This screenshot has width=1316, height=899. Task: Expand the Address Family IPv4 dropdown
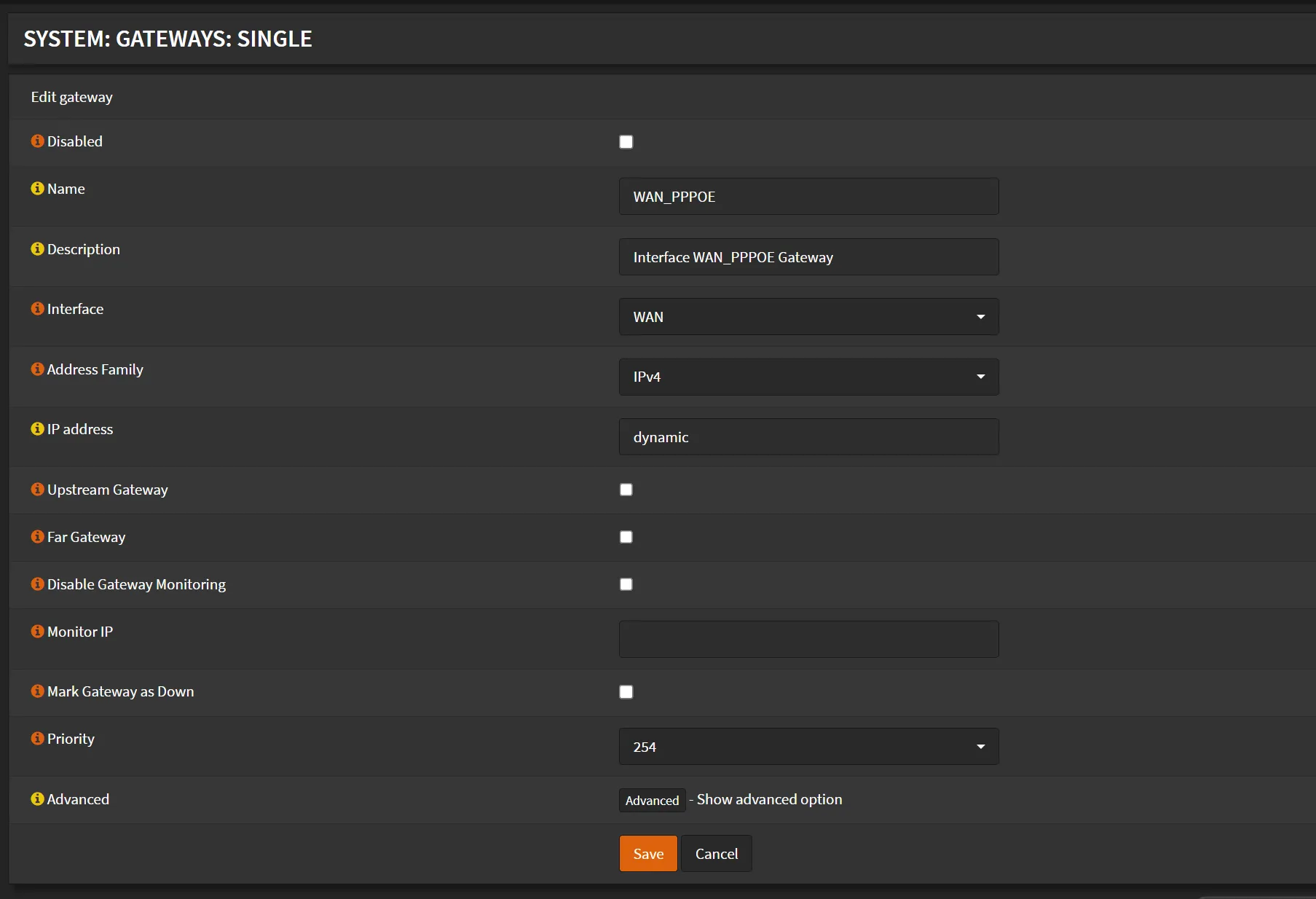pos(808,377)
